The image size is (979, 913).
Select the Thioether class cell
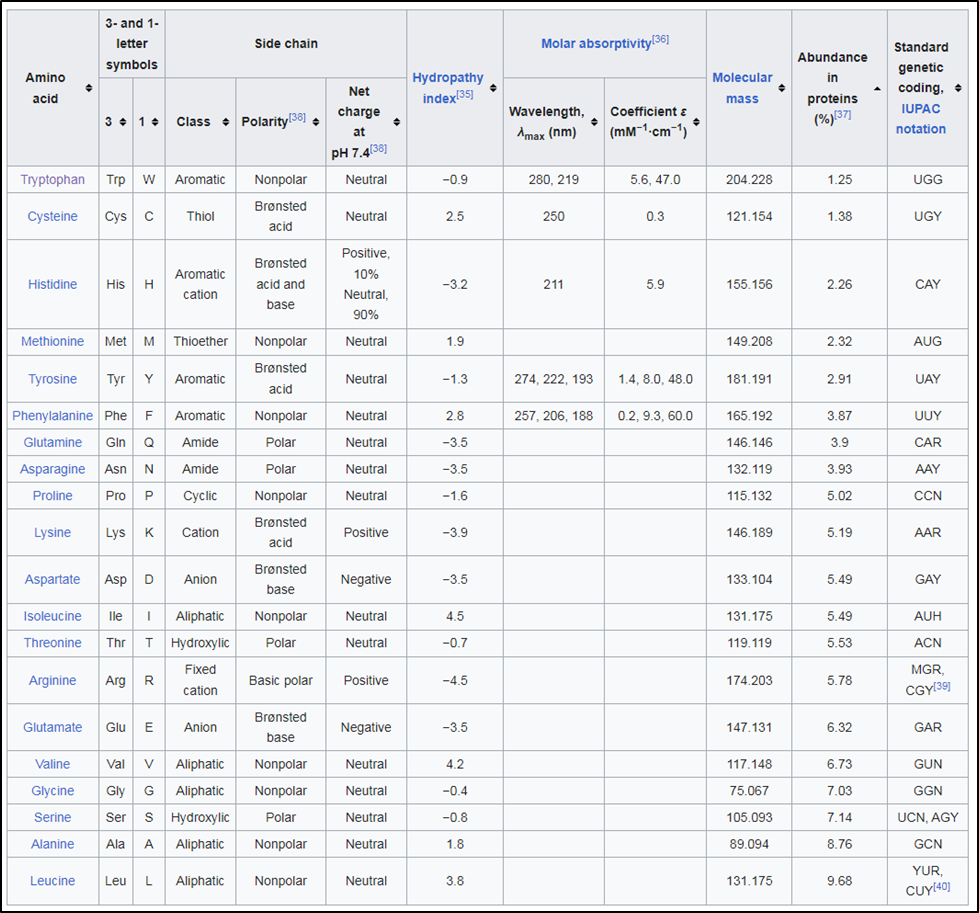click(200, 342)
